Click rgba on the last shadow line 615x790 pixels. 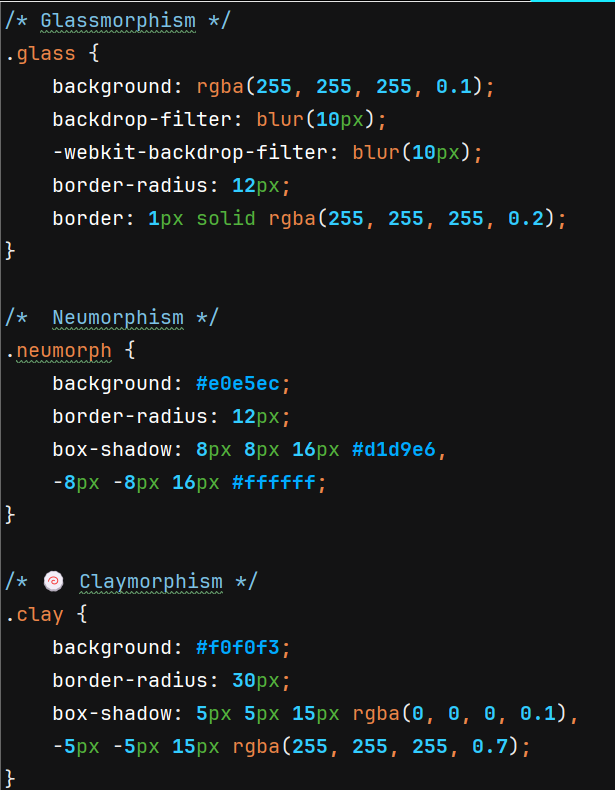(x=256, y=747)
